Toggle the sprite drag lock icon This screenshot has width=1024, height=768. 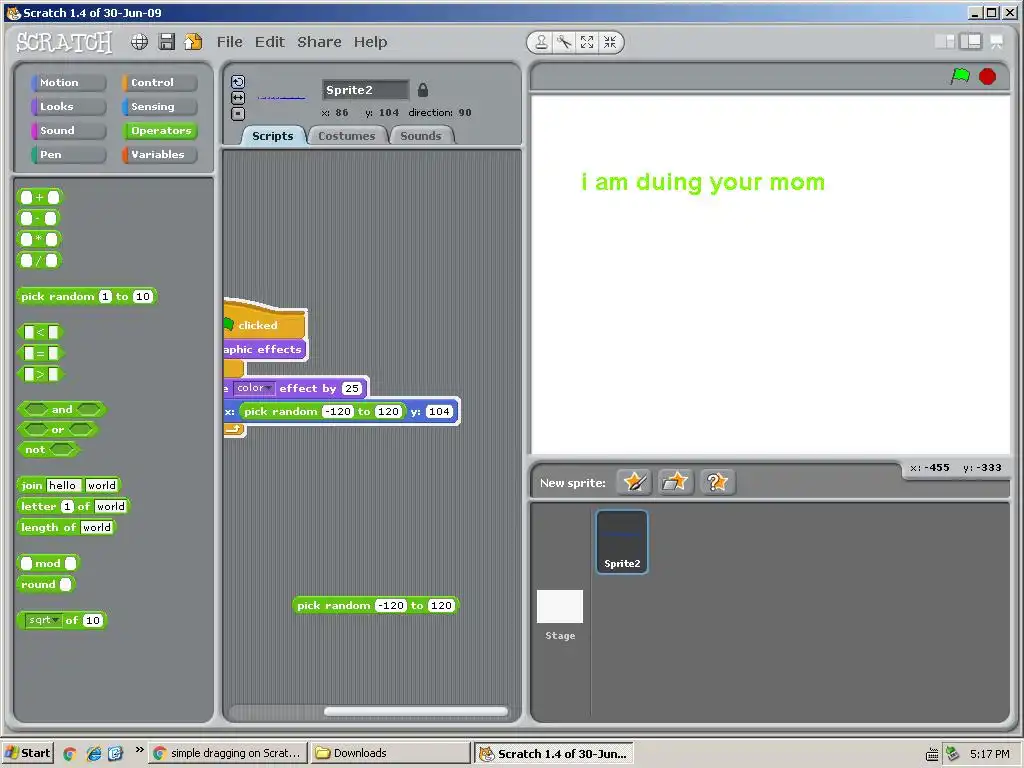(x=423, y=89)
